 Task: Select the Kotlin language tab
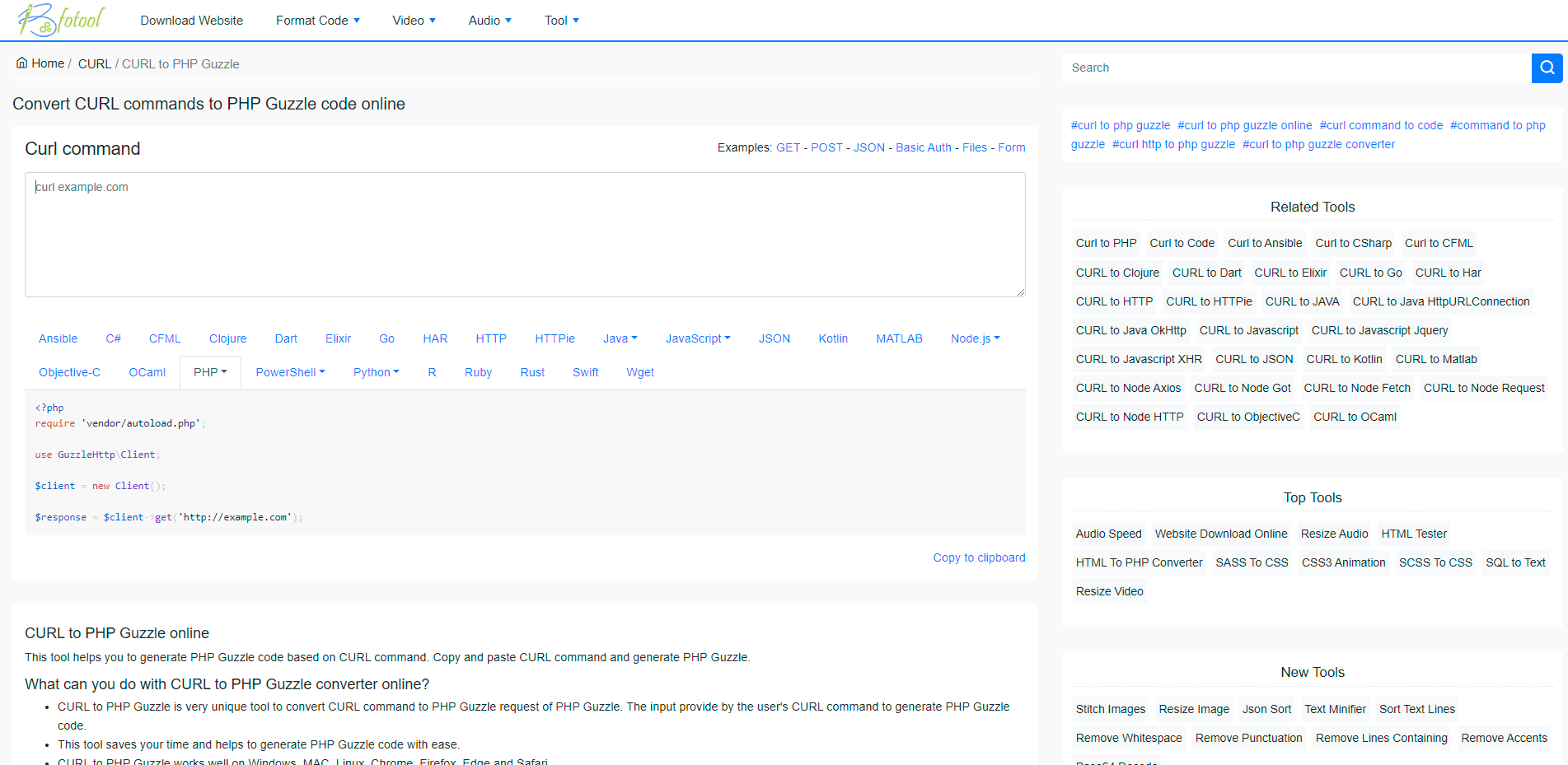(x=833, y=338)
